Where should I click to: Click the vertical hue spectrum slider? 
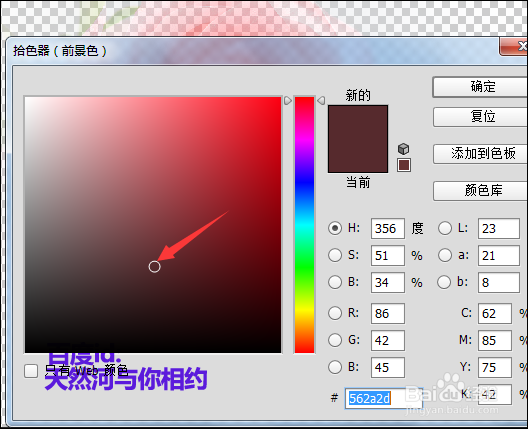pyautogui.click(x=304, y=225)
